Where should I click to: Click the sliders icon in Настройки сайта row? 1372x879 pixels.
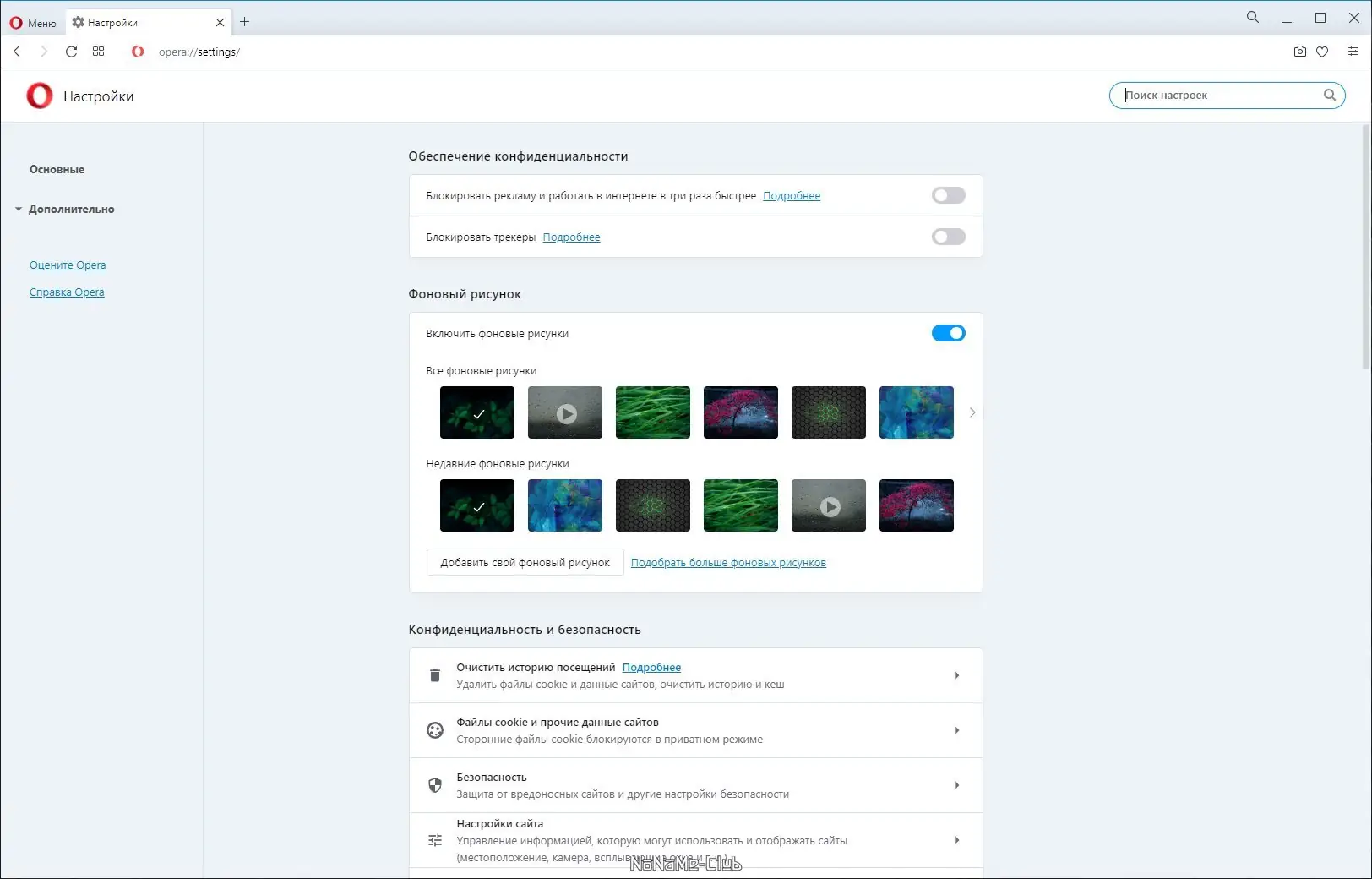click(x=435, y=840)
